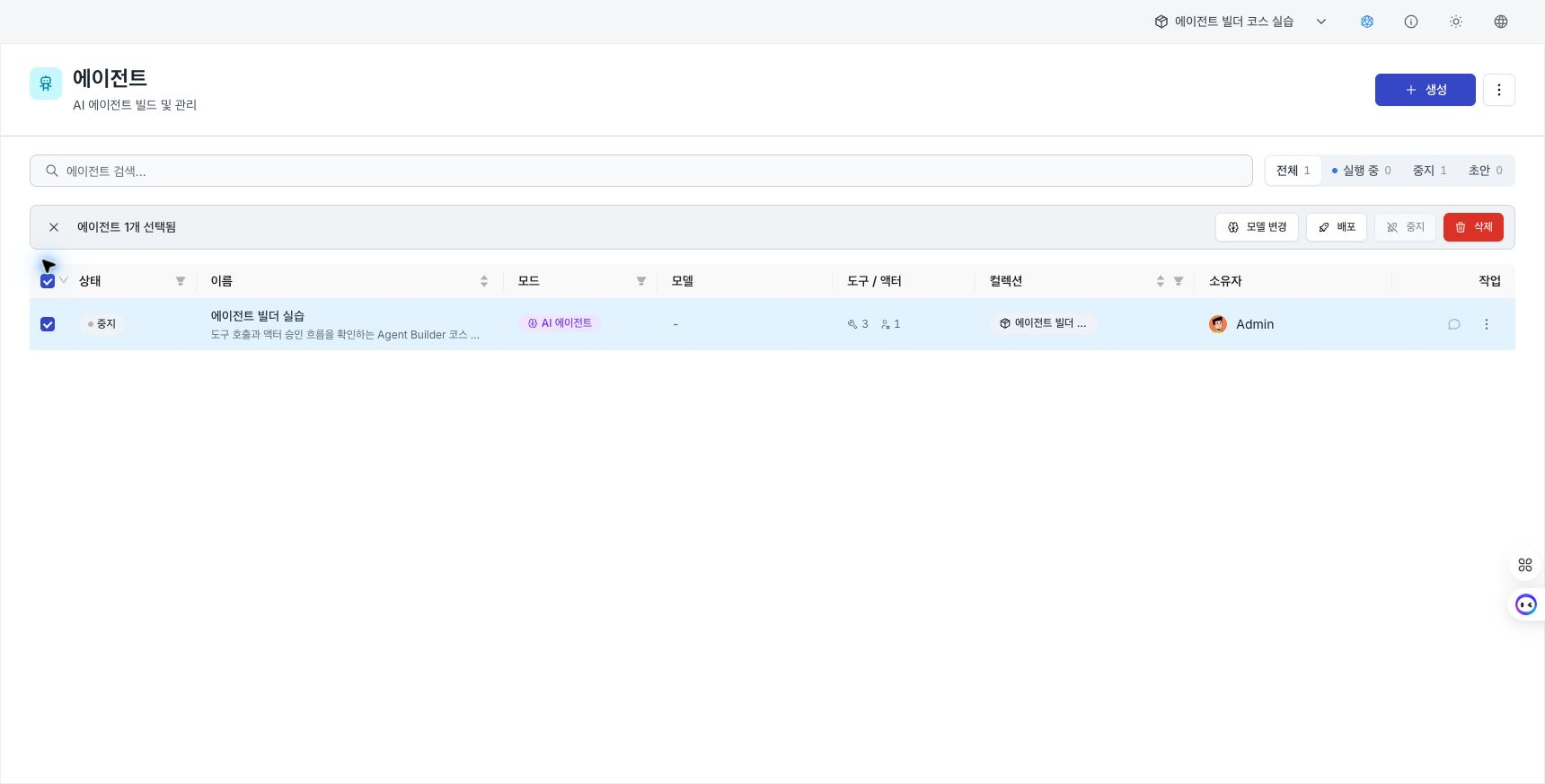Click the greyed-out 중지 action button

click(x=1405, y=227)
